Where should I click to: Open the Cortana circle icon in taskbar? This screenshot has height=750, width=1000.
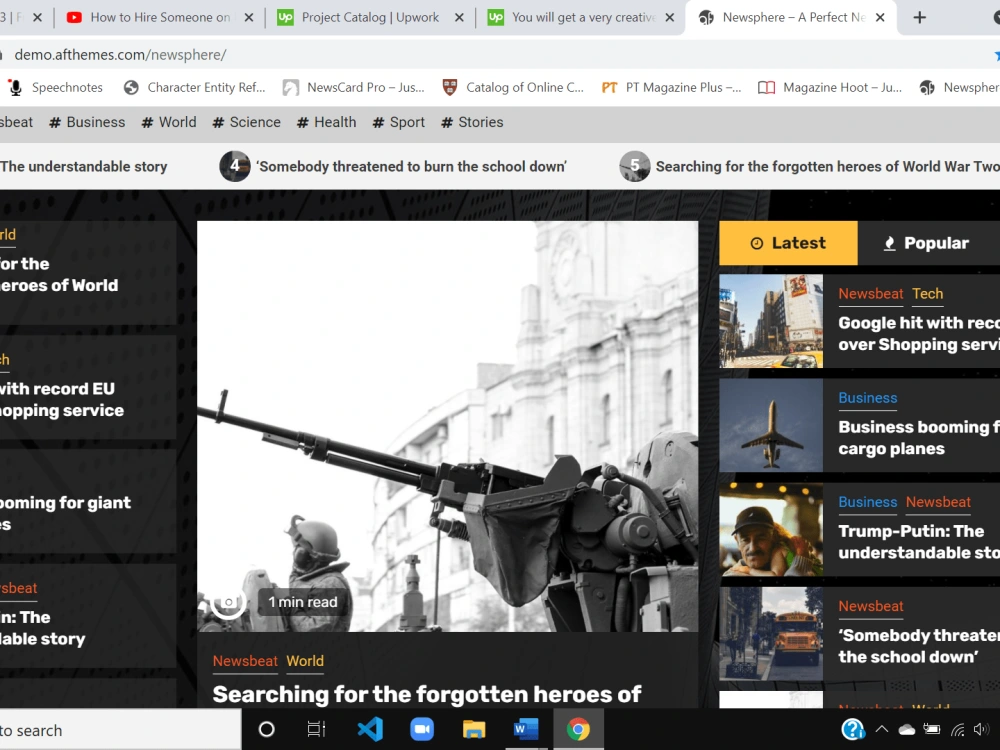[x=267, y=729]
